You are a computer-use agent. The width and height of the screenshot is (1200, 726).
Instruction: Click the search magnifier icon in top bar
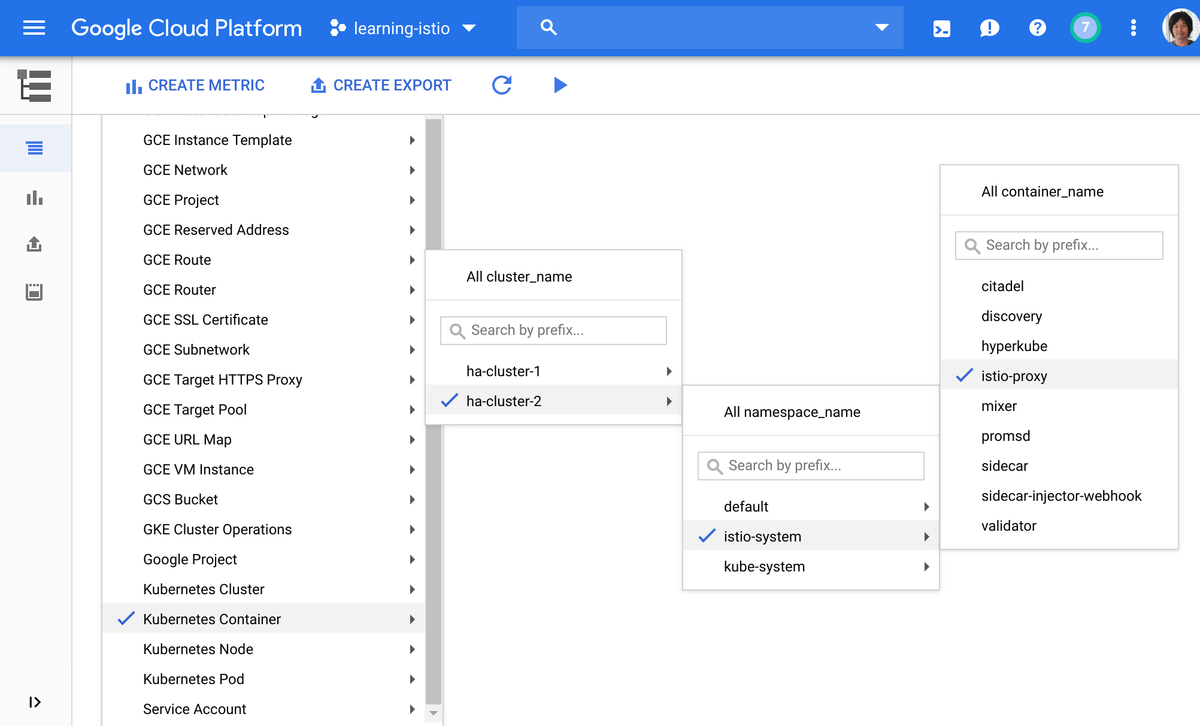(548, 28)
